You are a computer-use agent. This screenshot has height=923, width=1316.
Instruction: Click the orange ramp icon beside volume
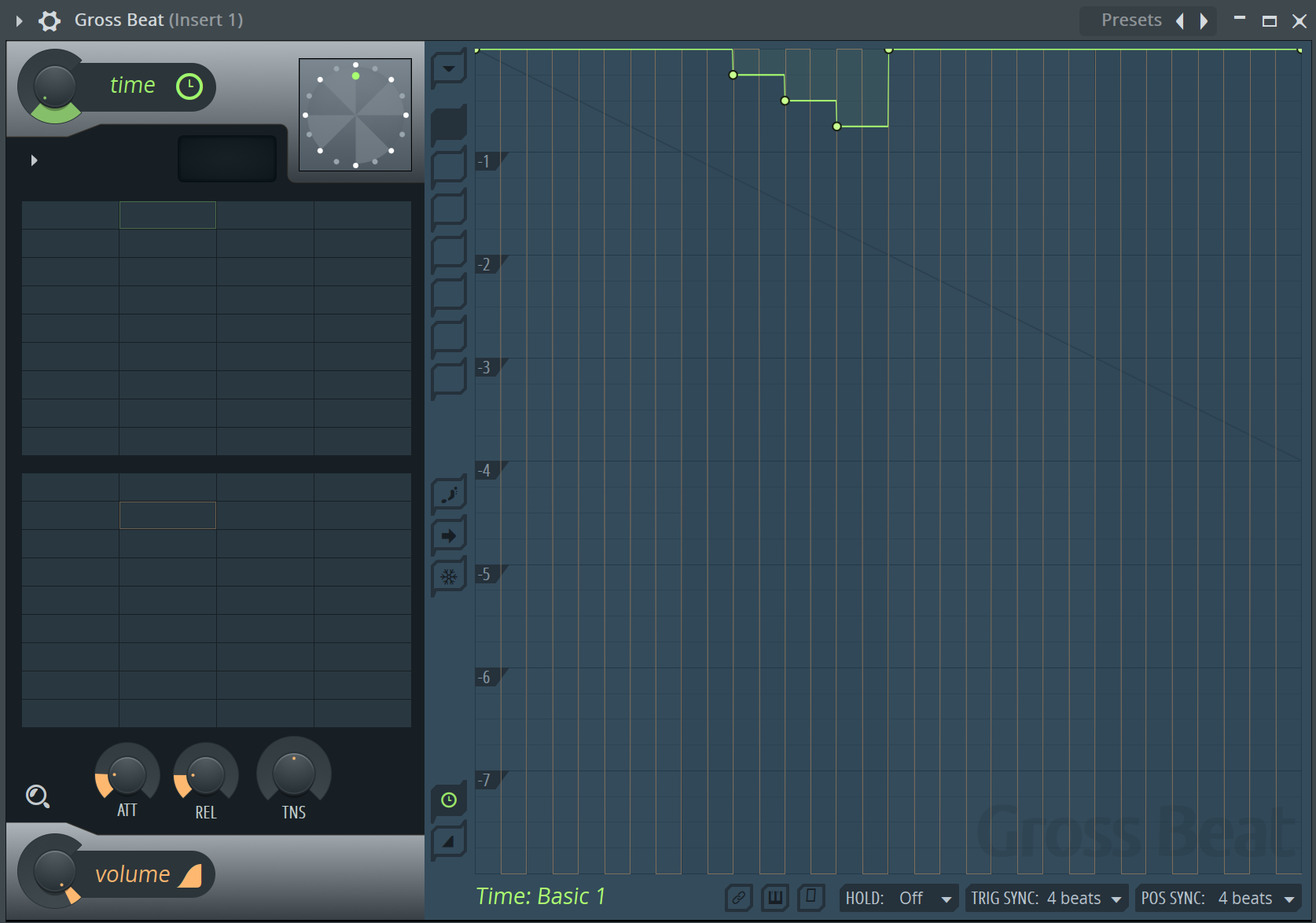click(x=190, y=876)
